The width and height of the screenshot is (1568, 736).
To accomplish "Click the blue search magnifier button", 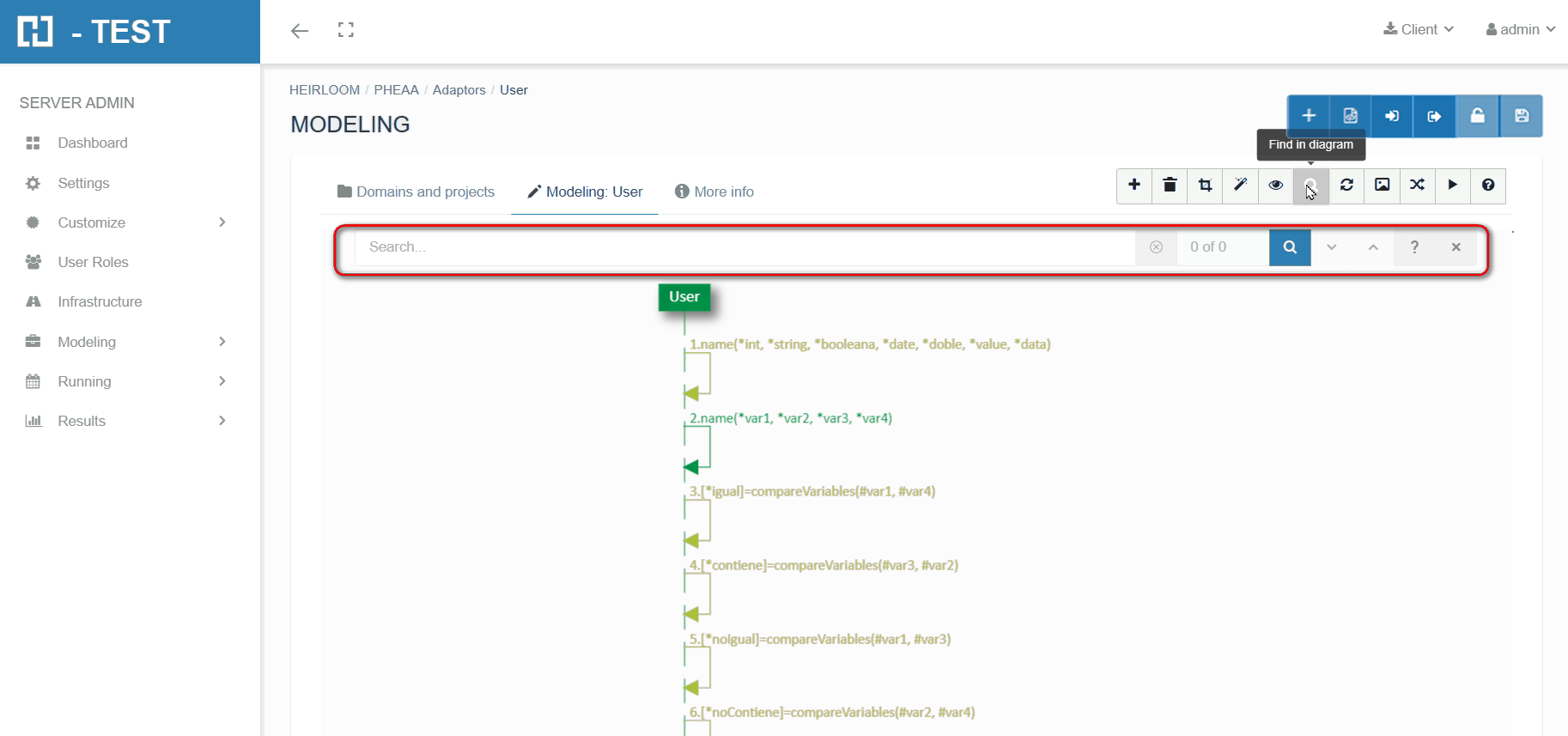I will pos(1289,247).
